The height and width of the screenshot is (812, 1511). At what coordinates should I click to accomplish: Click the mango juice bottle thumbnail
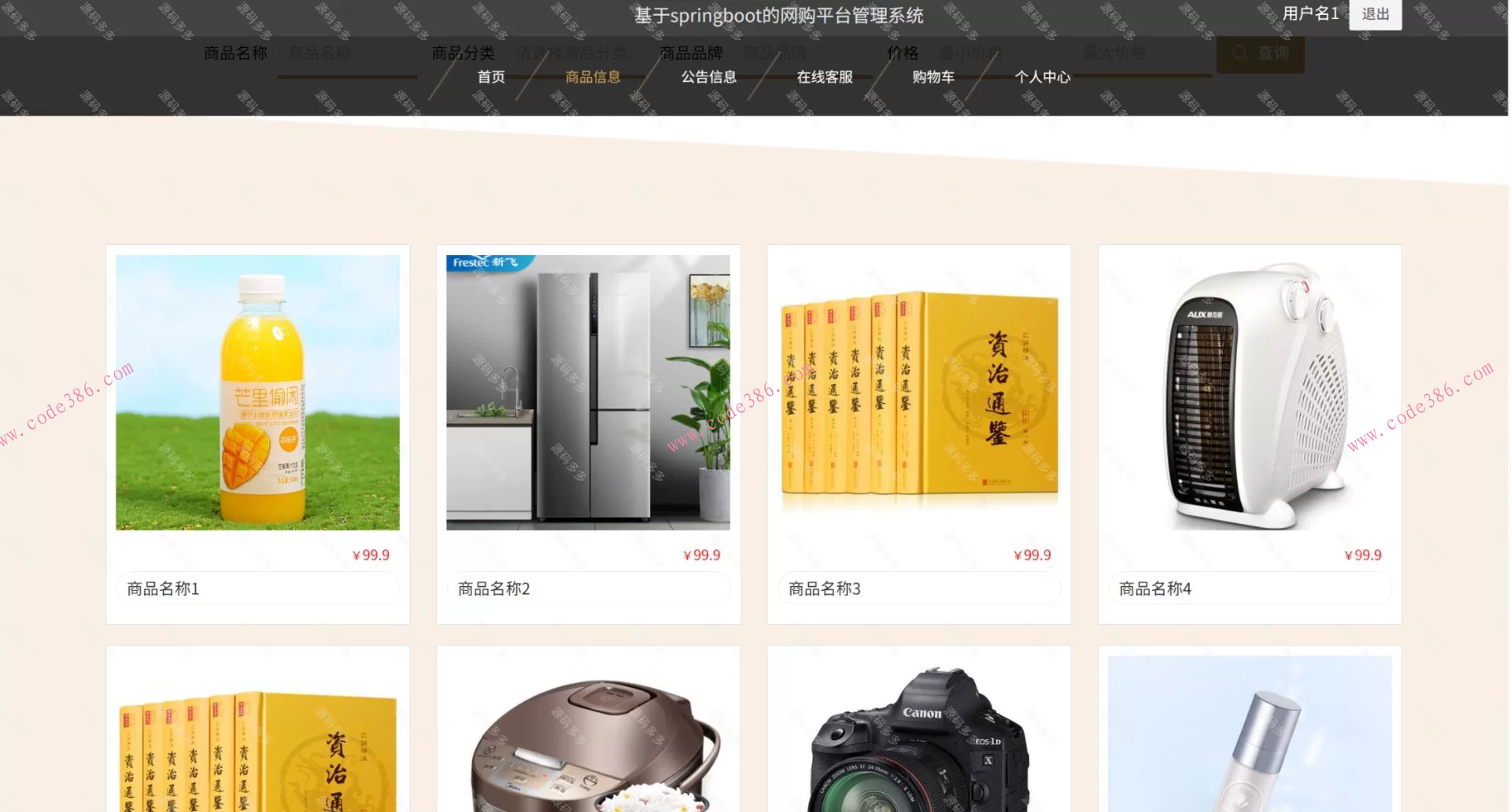point(257,392)
